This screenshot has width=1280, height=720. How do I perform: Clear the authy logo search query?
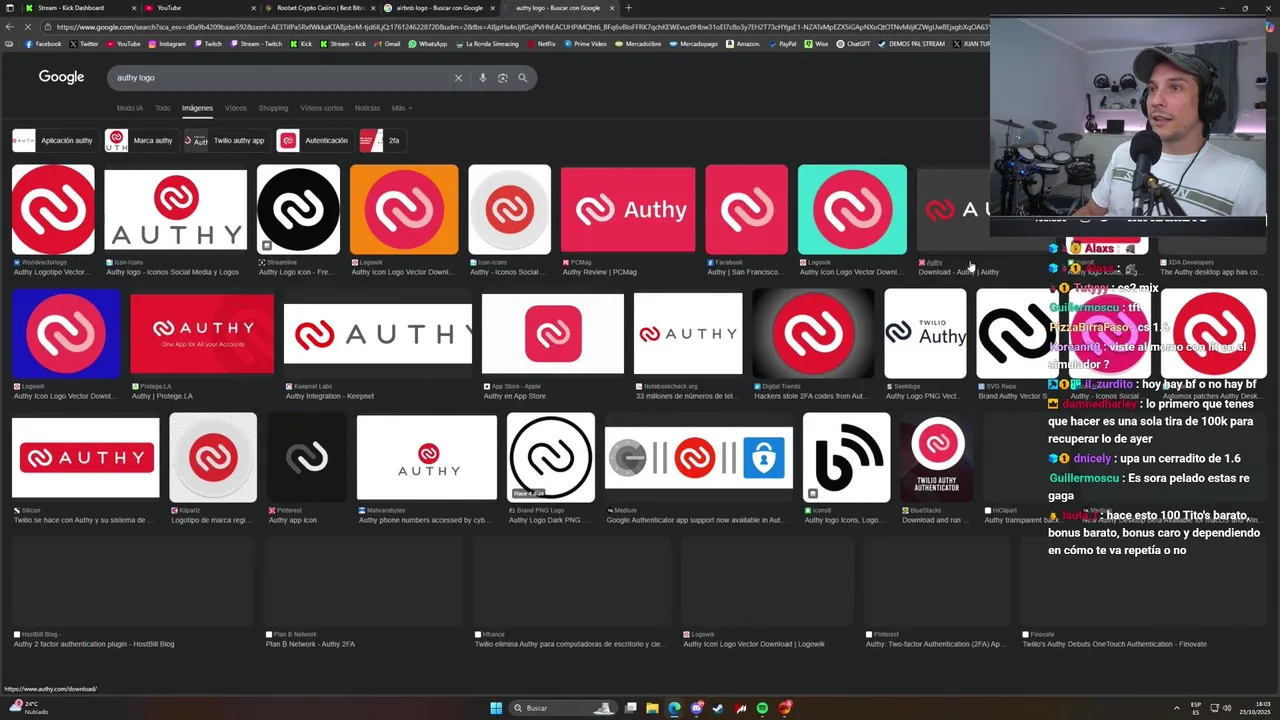click(458, 78)
